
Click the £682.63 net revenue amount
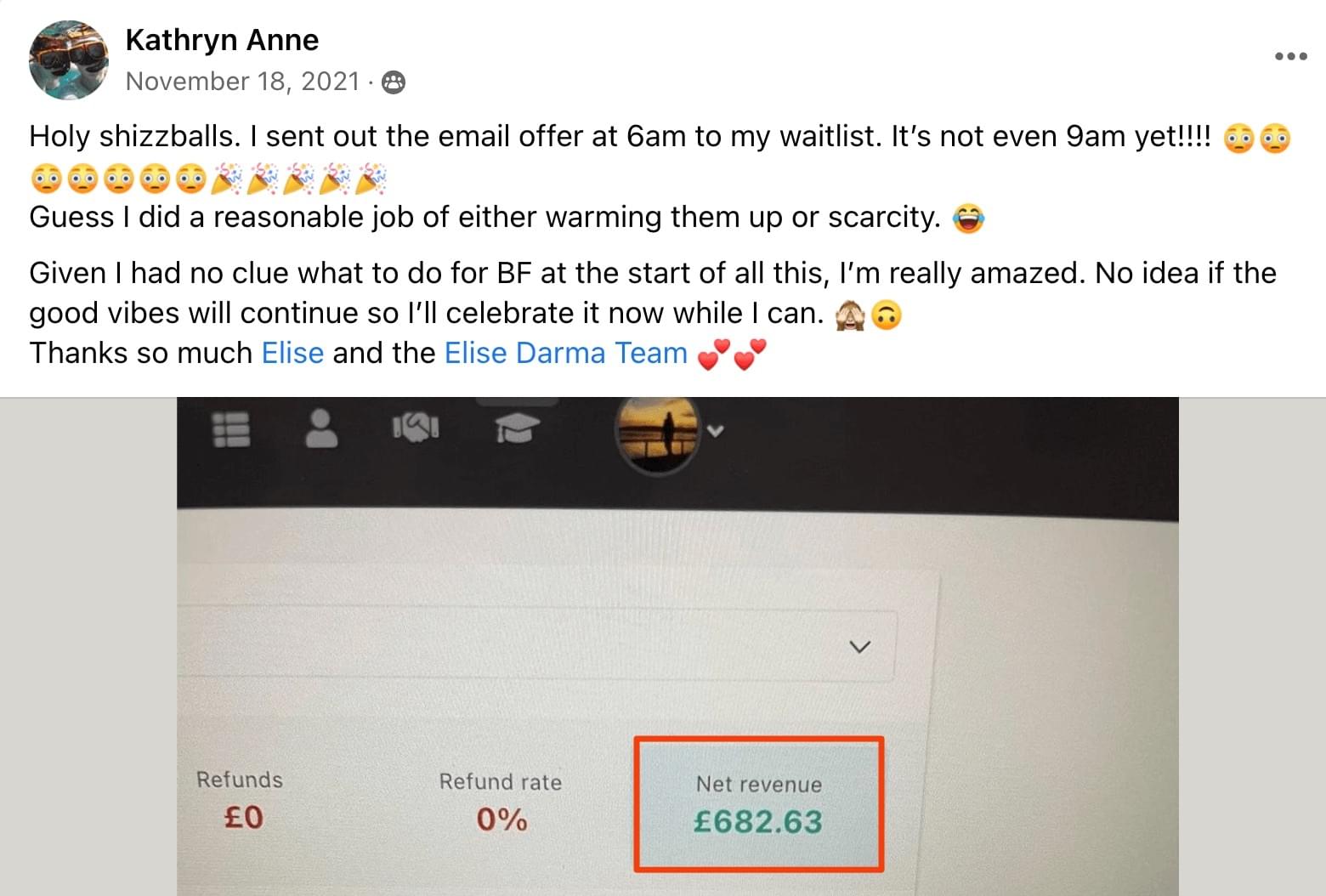[x=757, y=822]
